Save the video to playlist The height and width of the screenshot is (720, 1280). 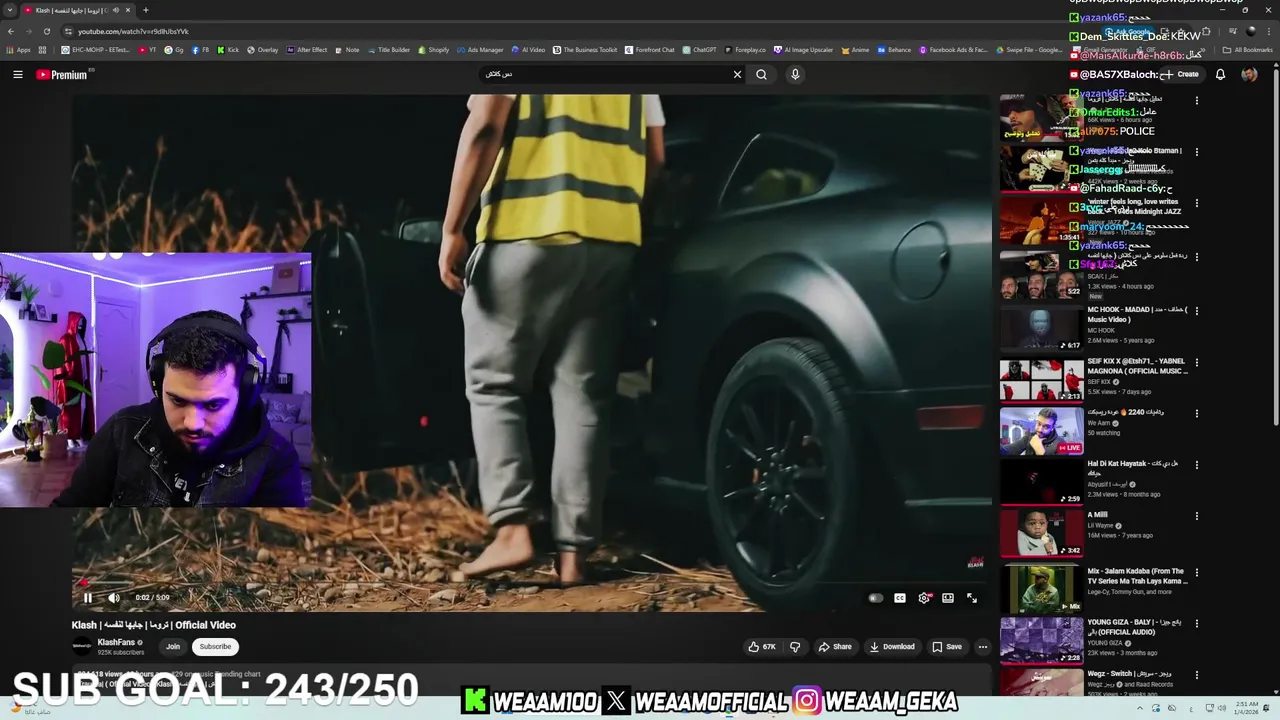click(x=947, y=647)
